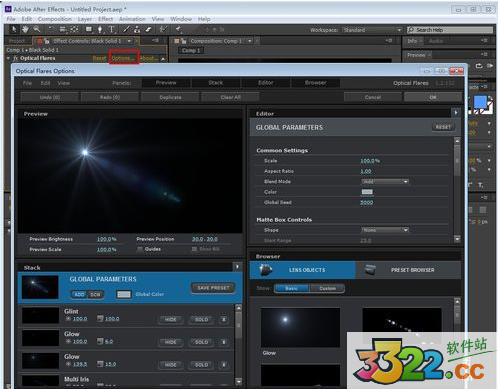
Task: Open the Workspace Standard dropdown
Action: pos(372,30)
